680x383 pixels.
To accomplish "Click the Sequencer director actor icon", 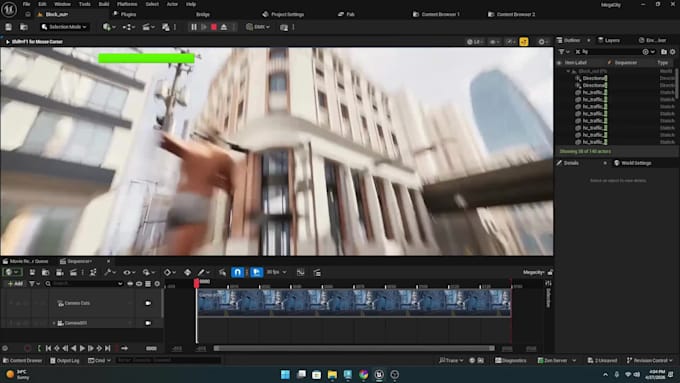I will [x=93, y=272].
